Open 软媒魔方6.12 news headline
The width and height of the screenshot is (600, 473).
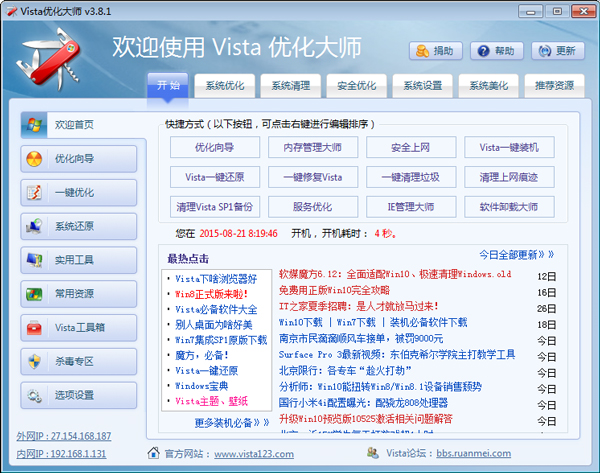[x=395, y=274]
